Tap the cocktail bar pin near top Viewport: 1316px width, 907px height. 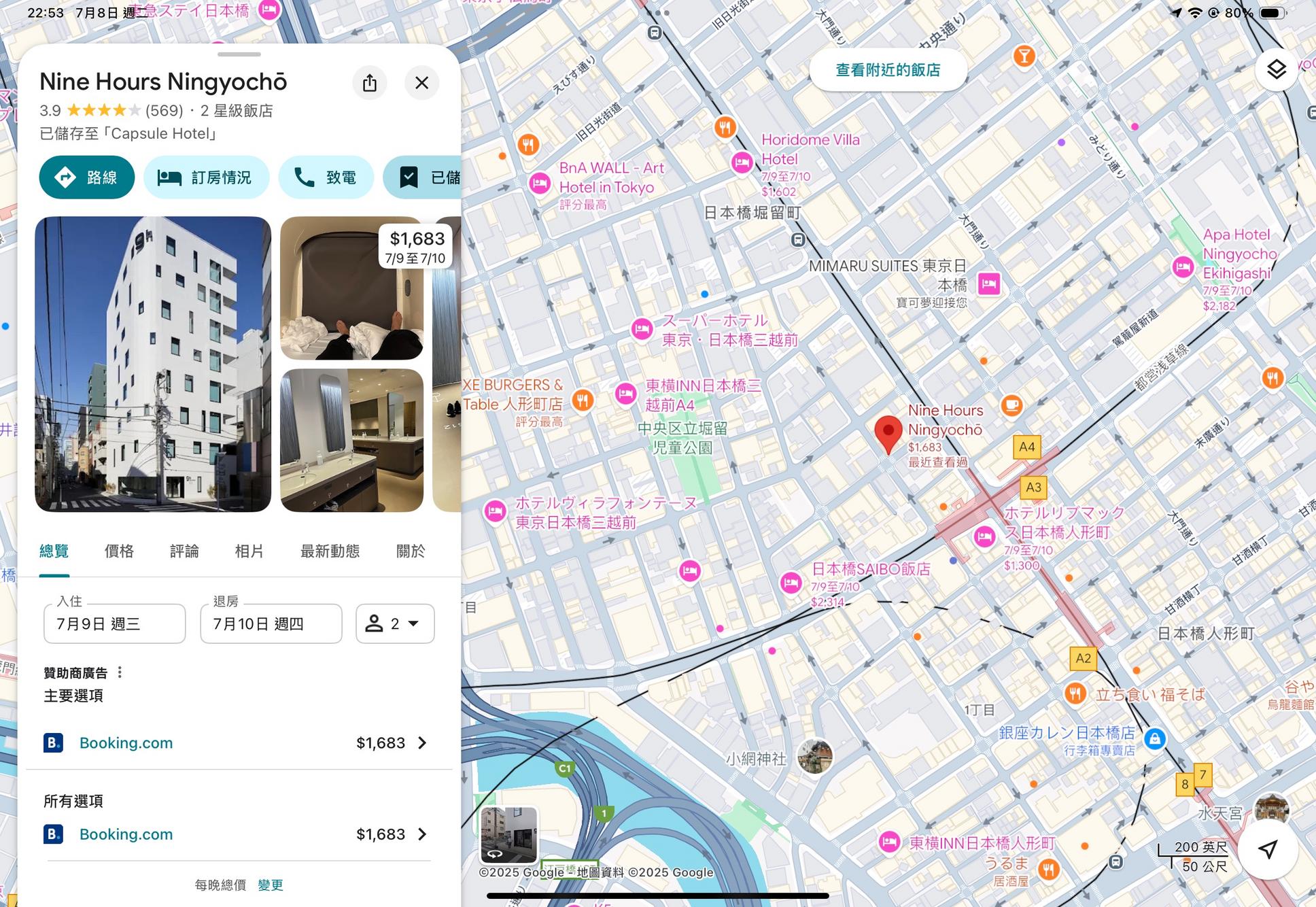point(1024,56)
